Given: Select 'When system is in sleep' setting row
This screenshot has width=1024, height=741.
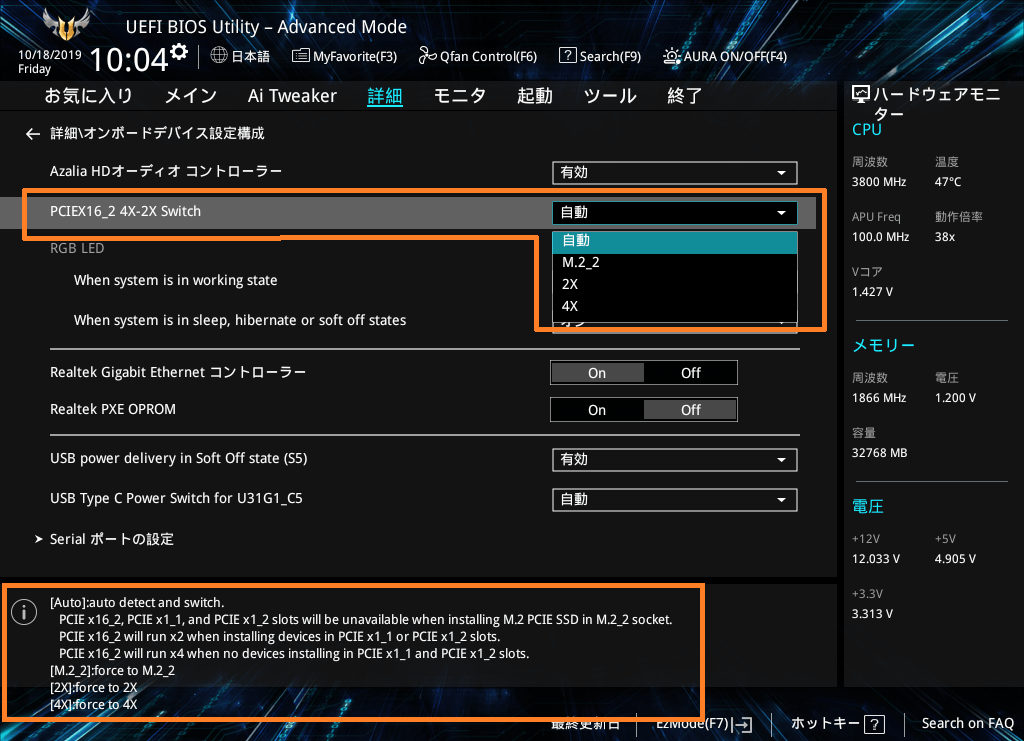Looking at the screenshot, I should [240, 321].
